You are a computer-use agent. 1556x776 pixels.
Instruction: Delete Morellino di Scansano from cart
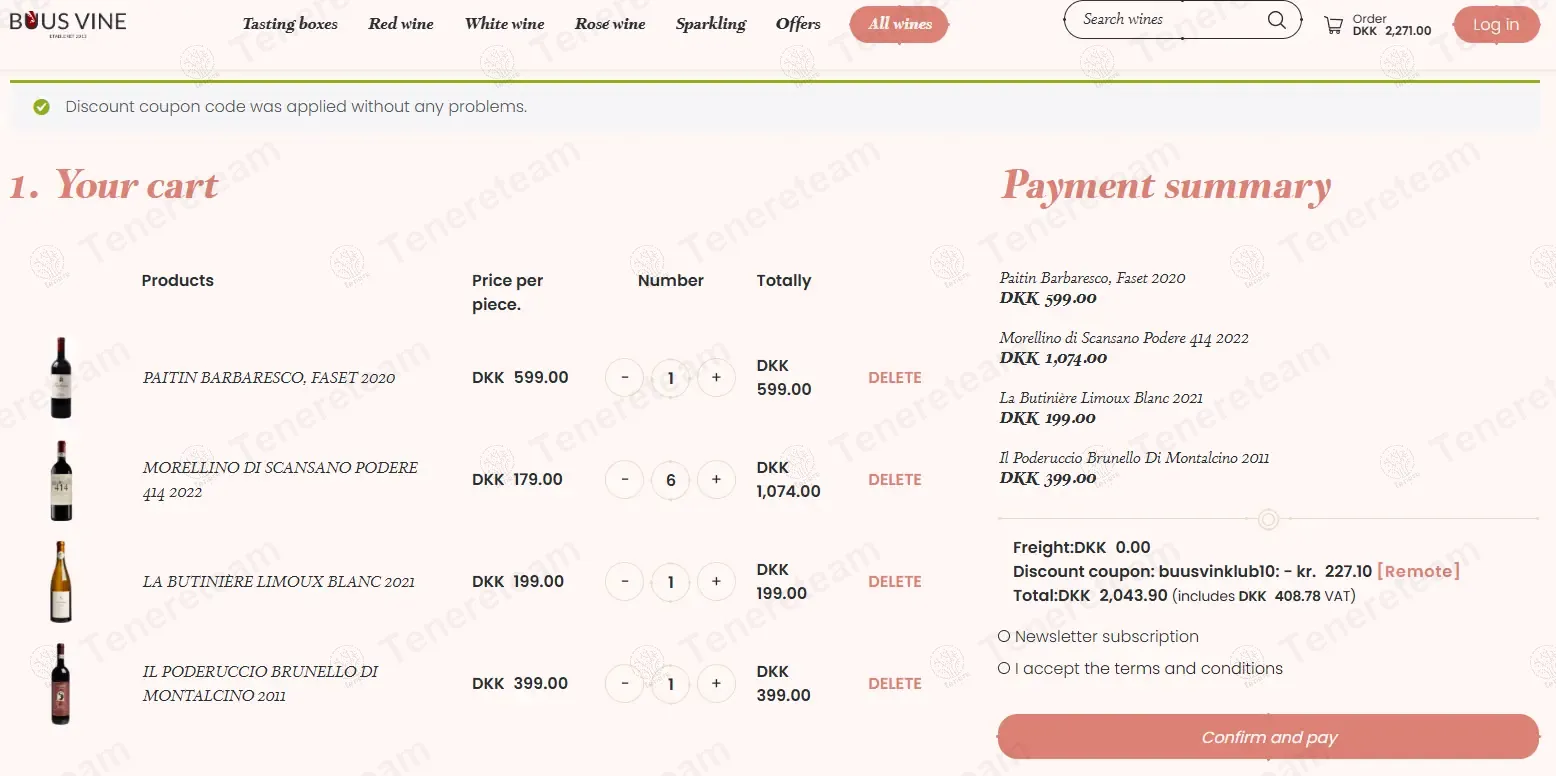pyautogui.click(x=895, y=480)
